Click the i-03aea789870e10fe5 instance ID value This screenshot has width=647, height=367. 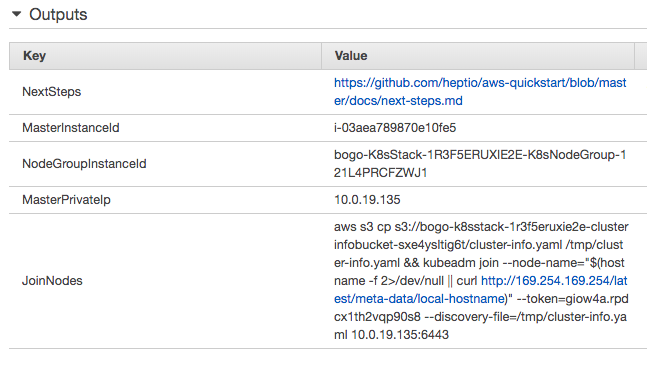(395, 128)
